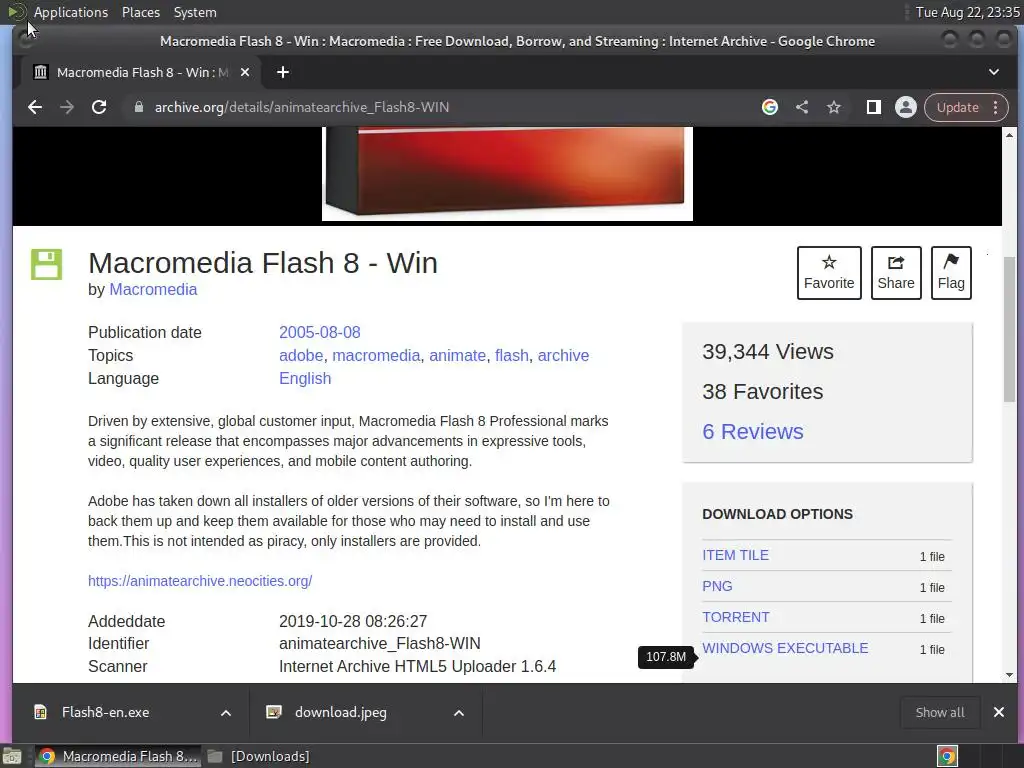Click the show desktop icon in taskbar
This screenshot has width=1024, height=768.
[12, 756]
